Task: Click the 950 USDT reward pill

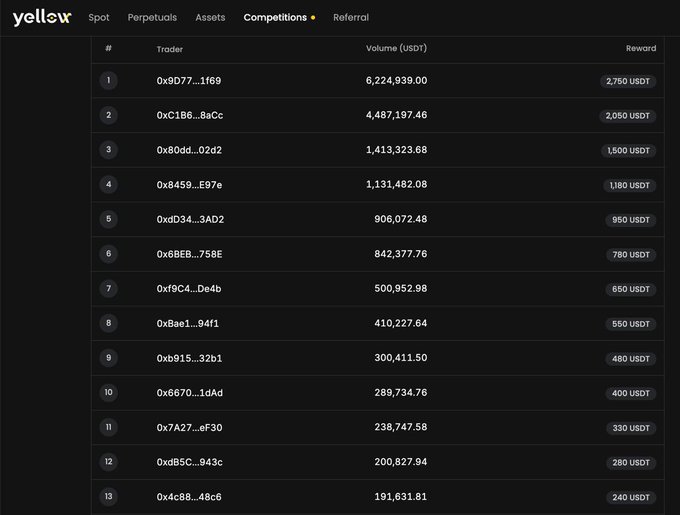Action: tap(631, 220)
